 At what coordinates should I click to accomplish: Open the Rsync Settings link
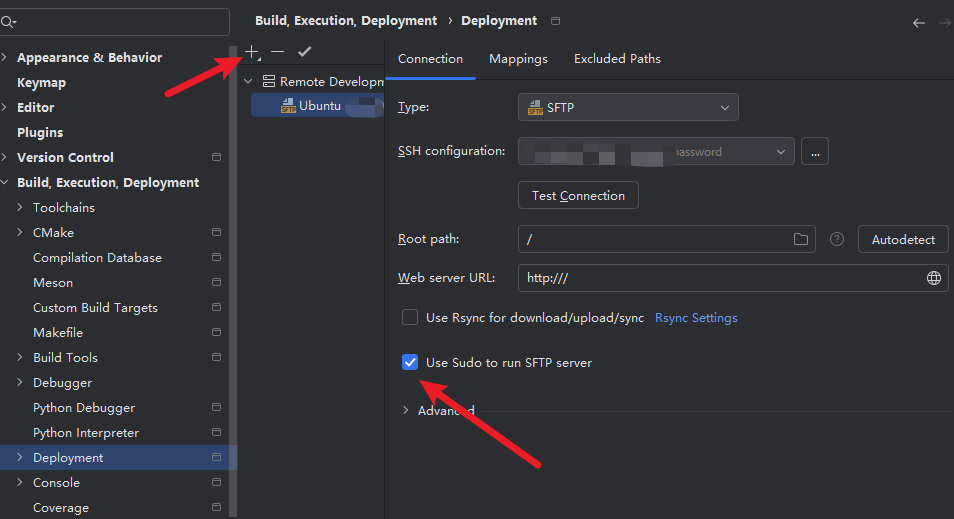pyautogui.click(x=696, y=318)
